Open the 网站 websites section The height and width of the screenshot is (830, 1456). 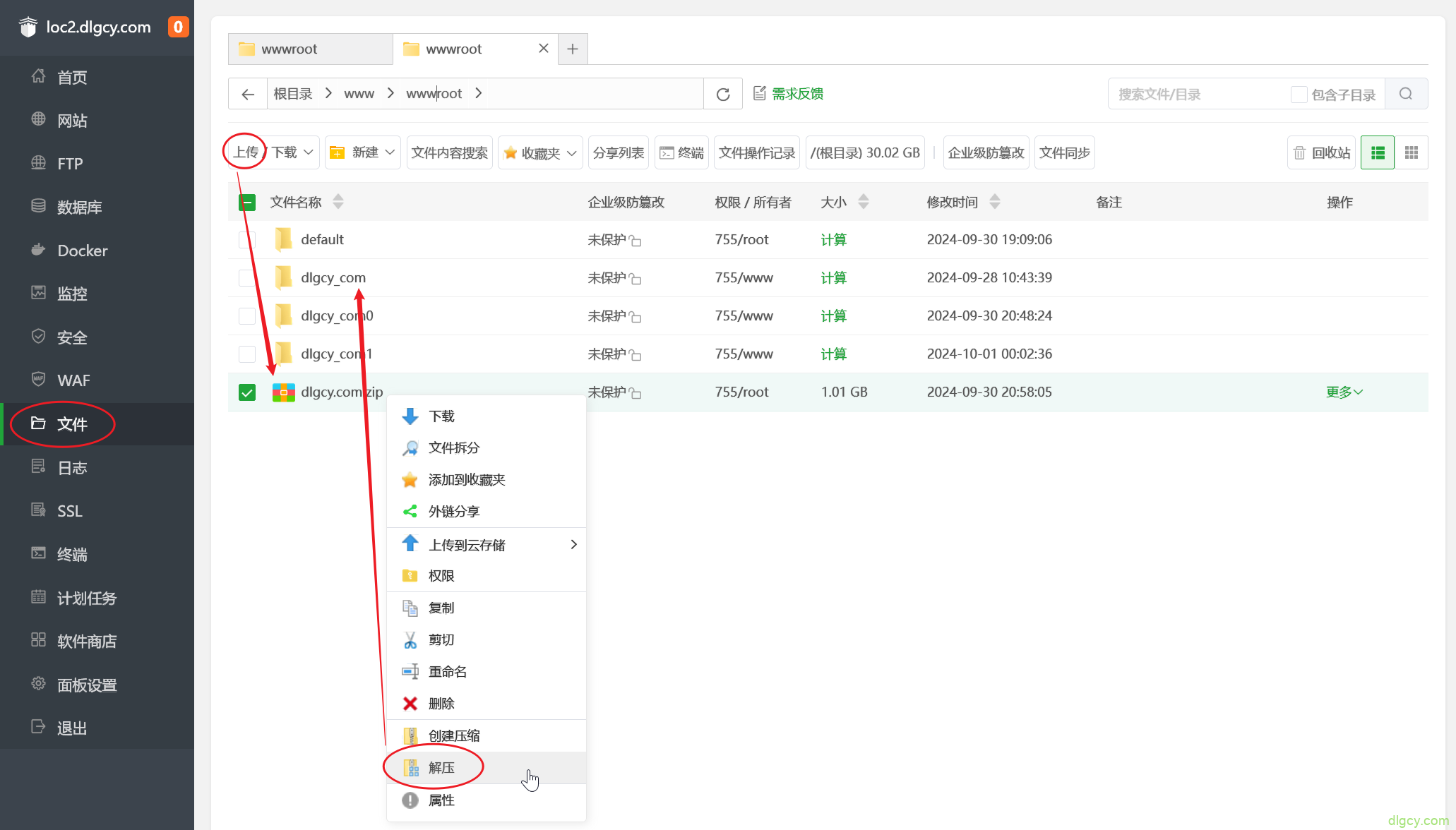coord(97,121)
